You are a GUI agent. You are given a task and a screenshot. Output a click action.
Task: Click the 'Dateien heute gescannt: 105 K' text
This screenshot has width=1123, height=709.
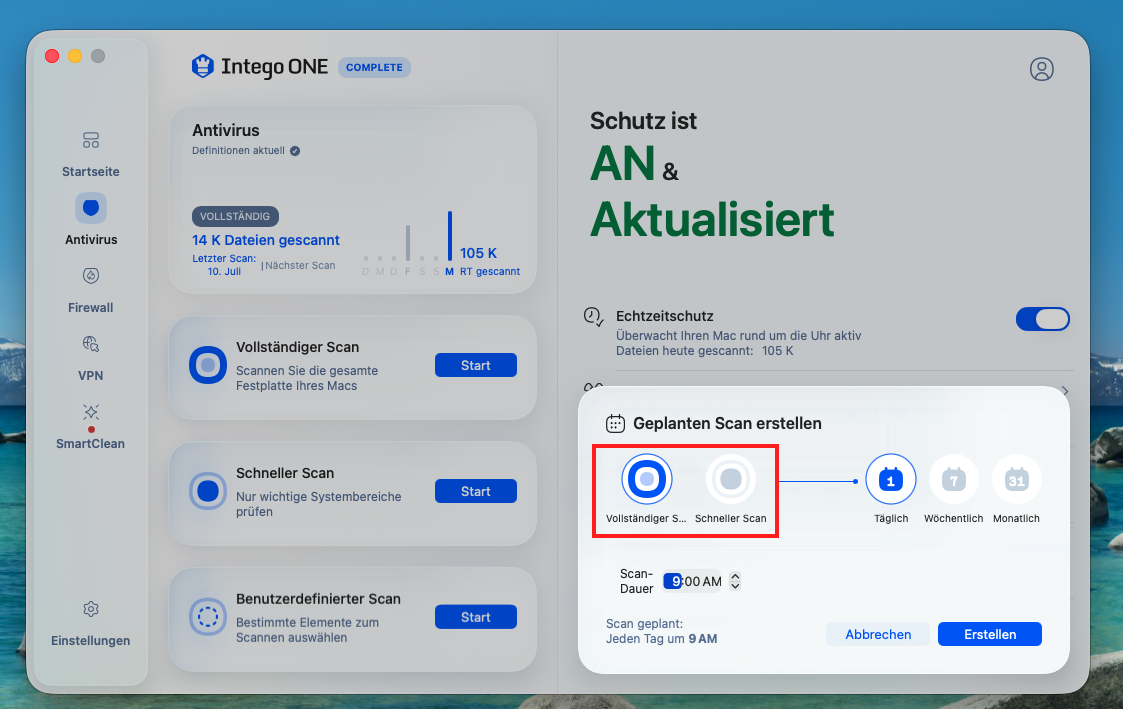click(x=705, y=351)
